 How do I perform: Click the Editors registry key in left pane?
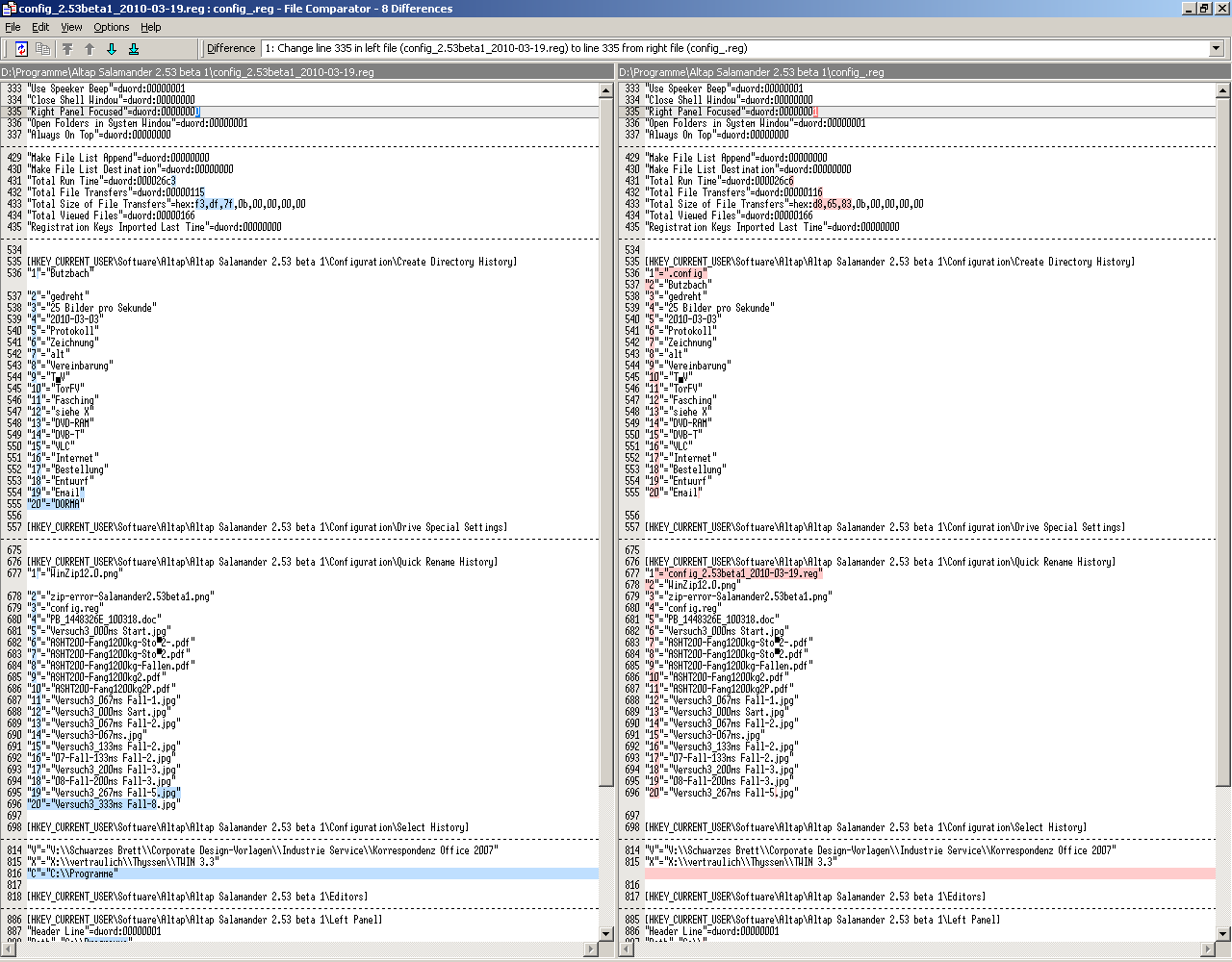(x=197, y=897)
